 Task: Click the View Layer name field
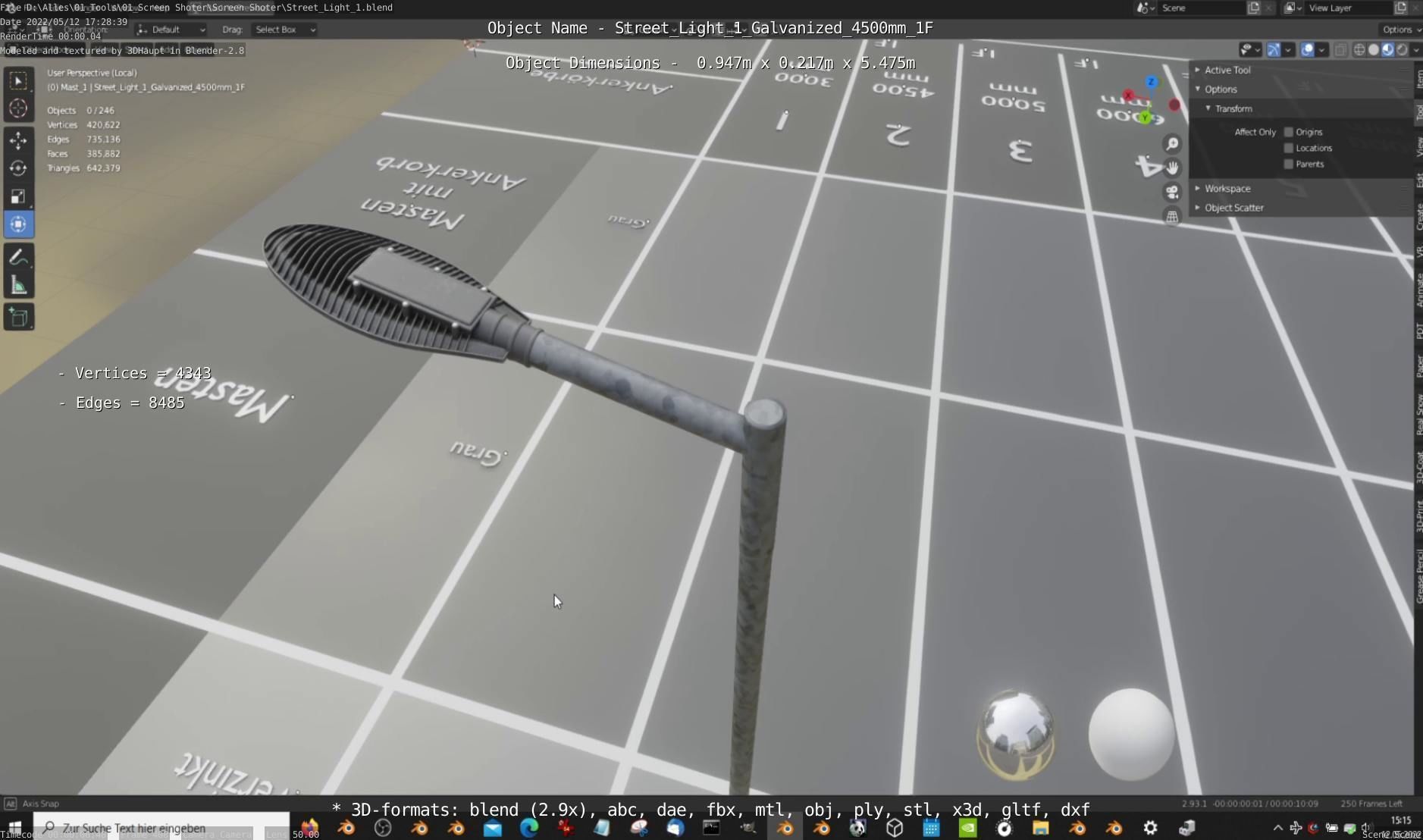tap(1349, 8)
